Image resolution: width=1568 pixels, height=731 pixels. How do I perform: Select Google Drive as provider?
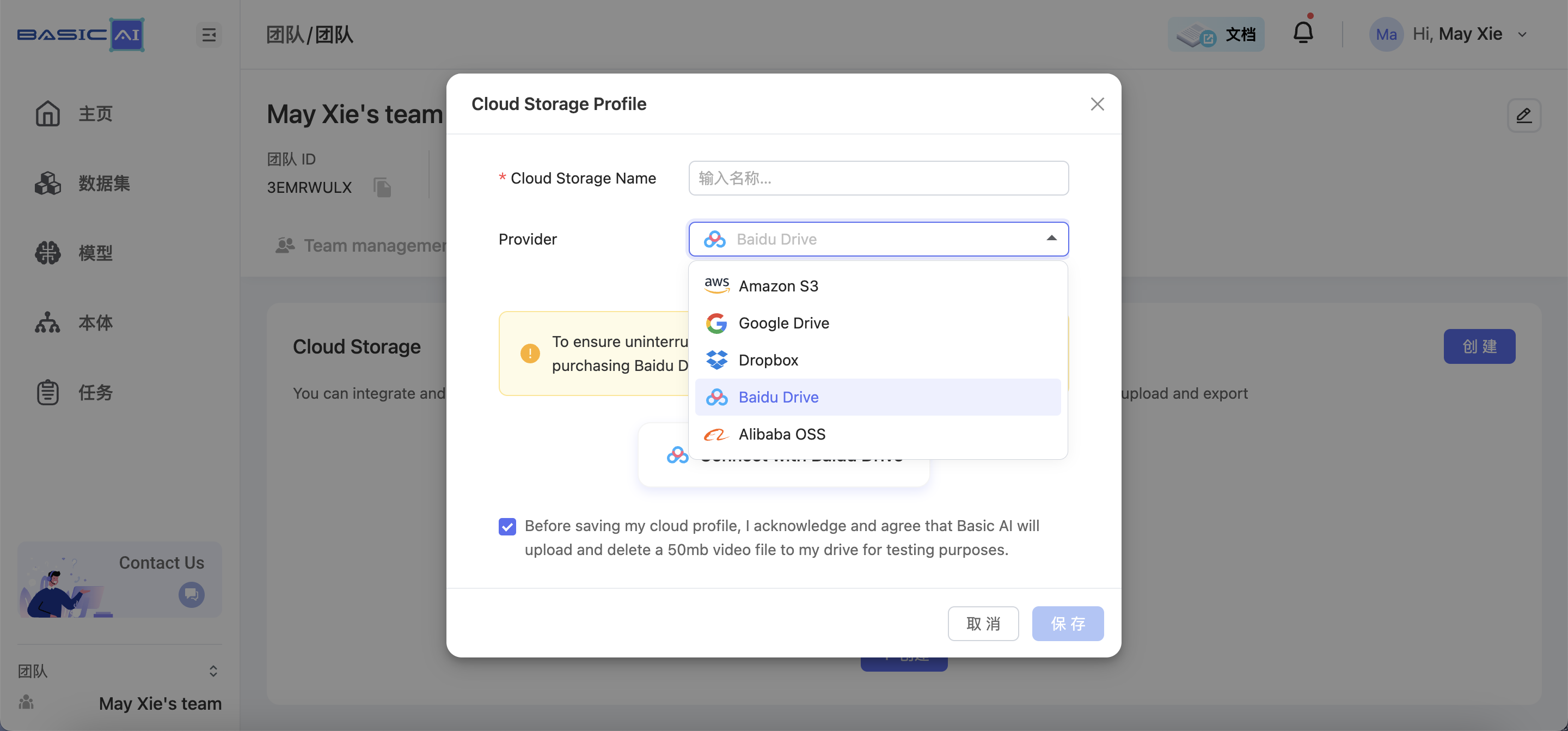(878, 323)
